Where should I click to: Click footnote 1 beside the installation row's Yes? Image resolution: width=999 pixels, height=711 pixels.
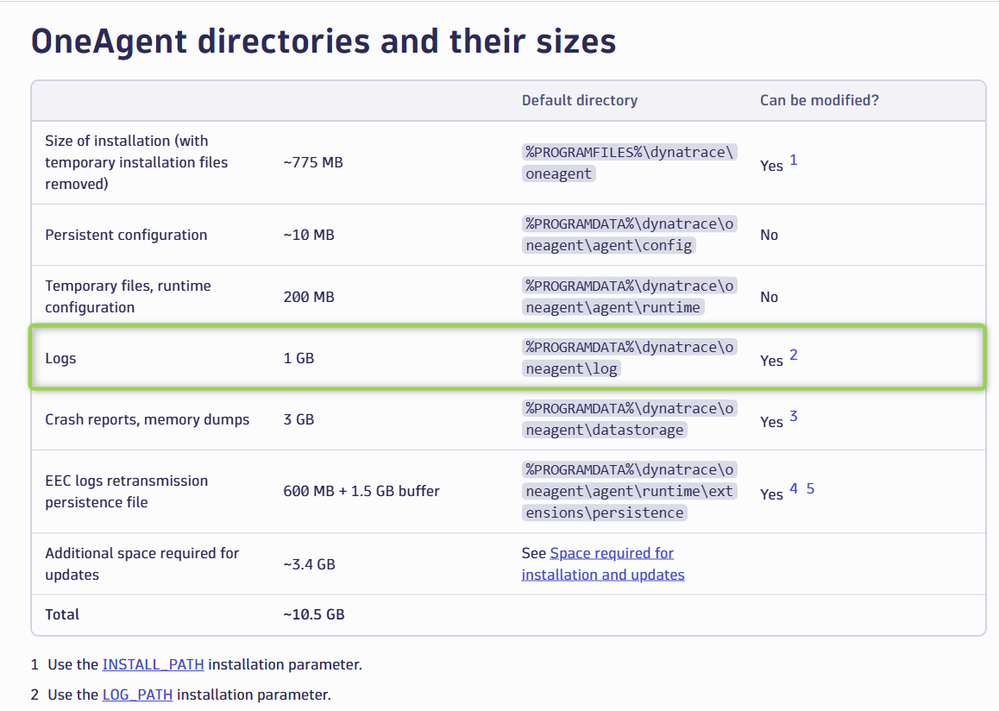pos(794,160)
